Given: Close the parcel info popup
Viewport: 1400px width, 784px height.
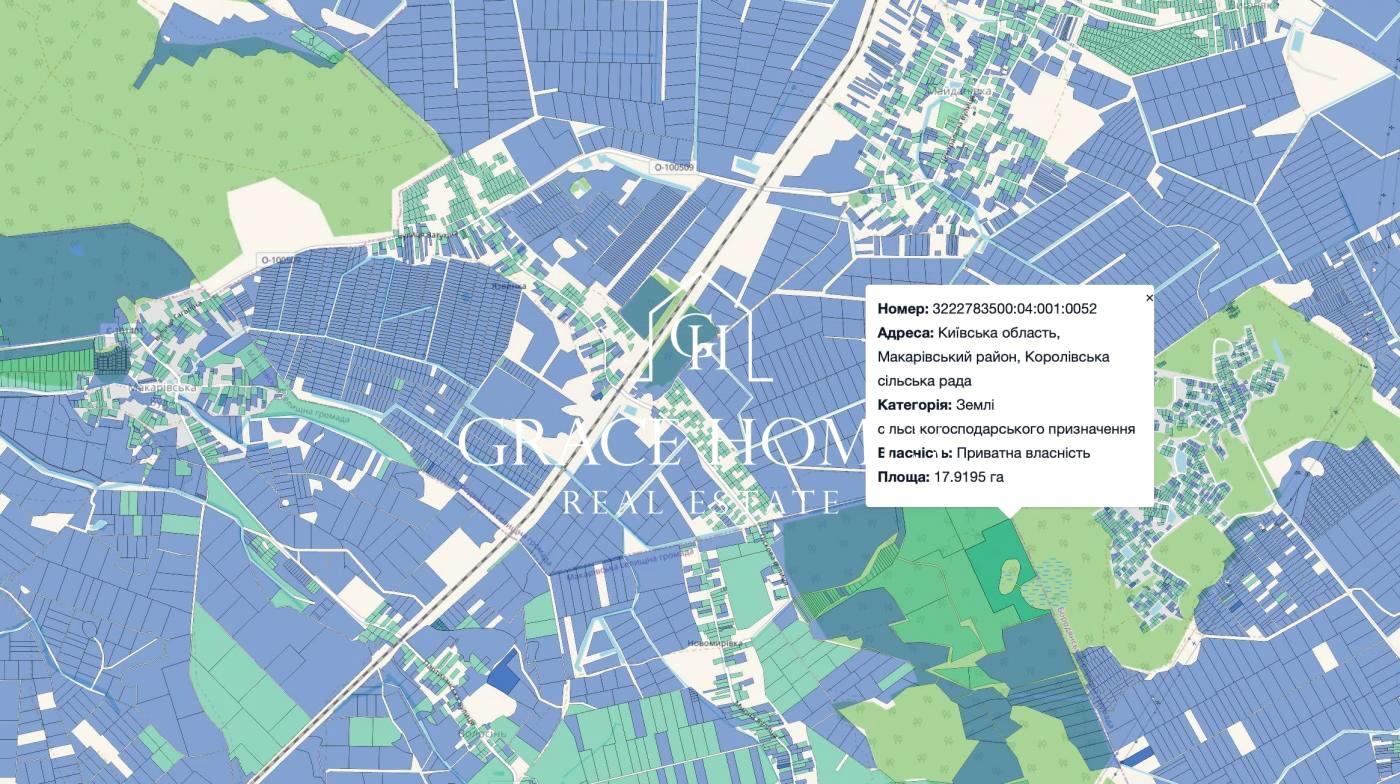Looking at the screenshot, I should [1149, 298].
